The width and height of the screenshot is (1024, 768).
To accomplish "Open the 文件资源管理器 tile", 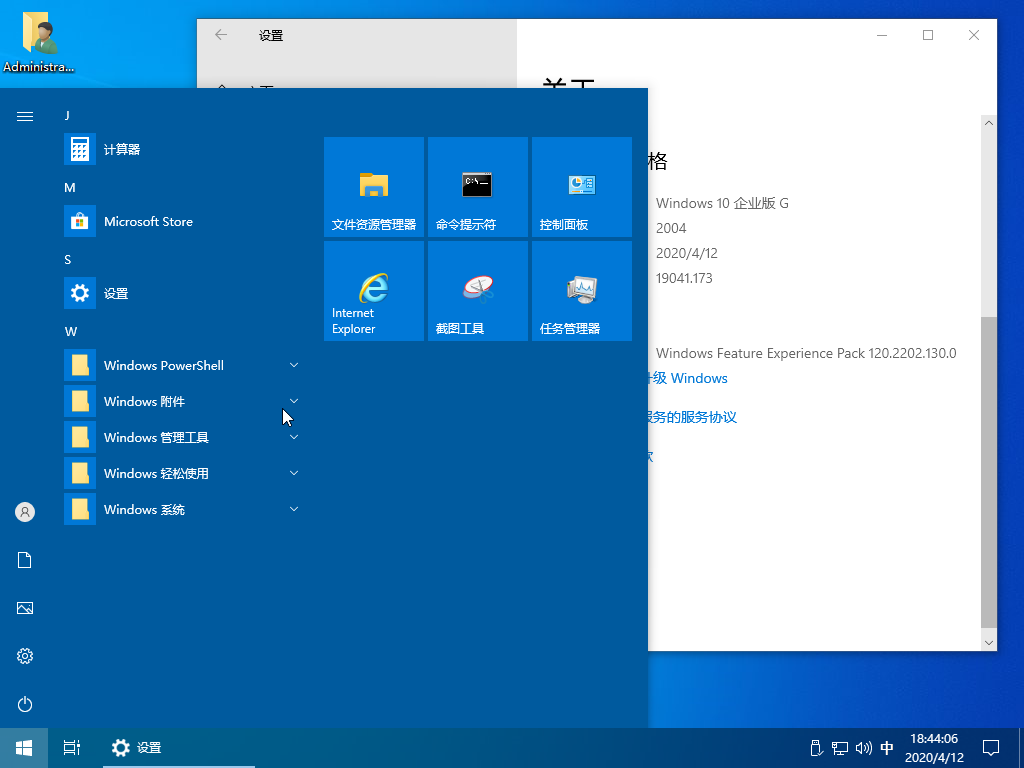I will click(x=374, y=187).
